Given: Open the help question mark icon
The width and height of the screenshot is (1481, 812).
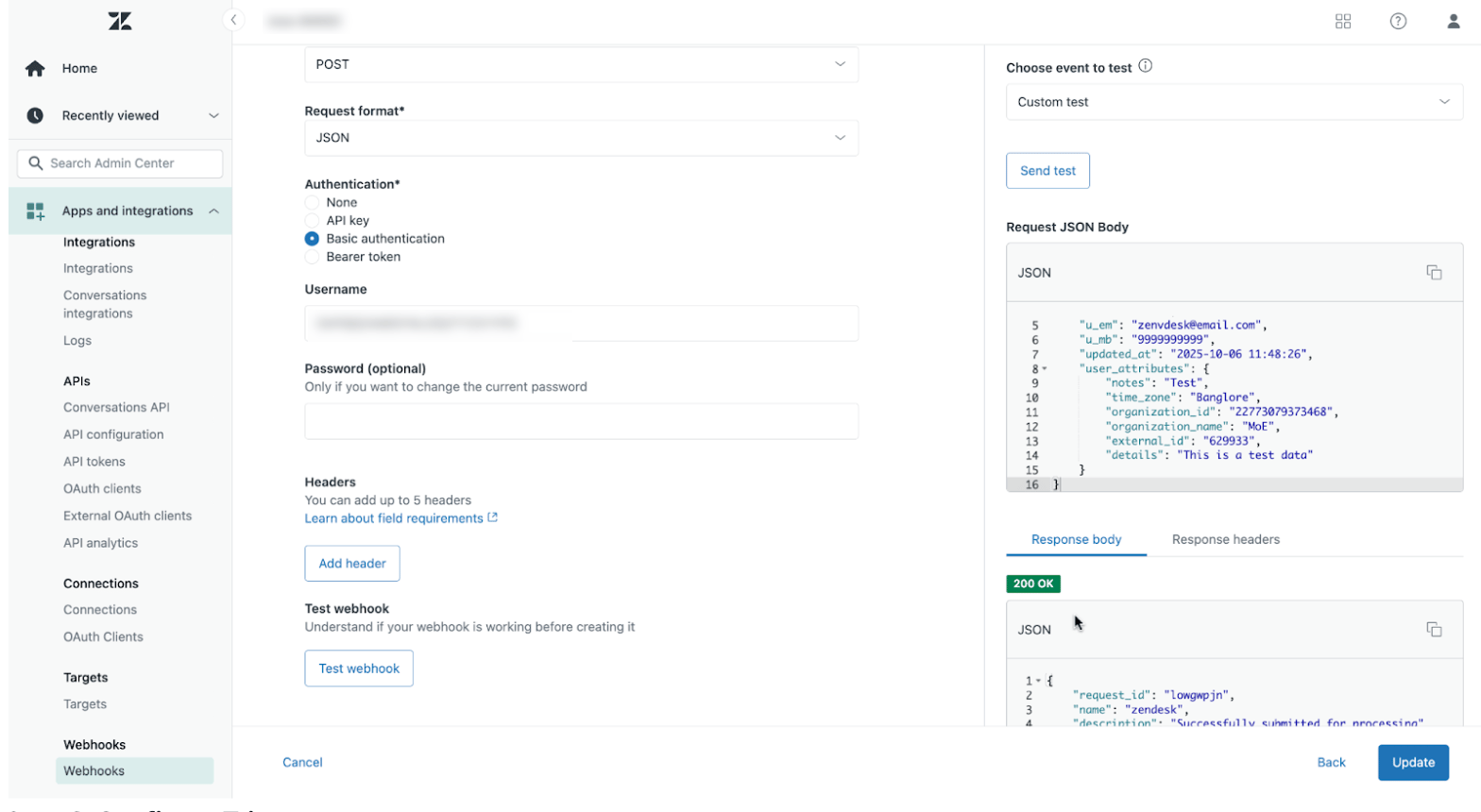Looking at the screenshot, I should pyautogui.click(x=1398, y=21).
